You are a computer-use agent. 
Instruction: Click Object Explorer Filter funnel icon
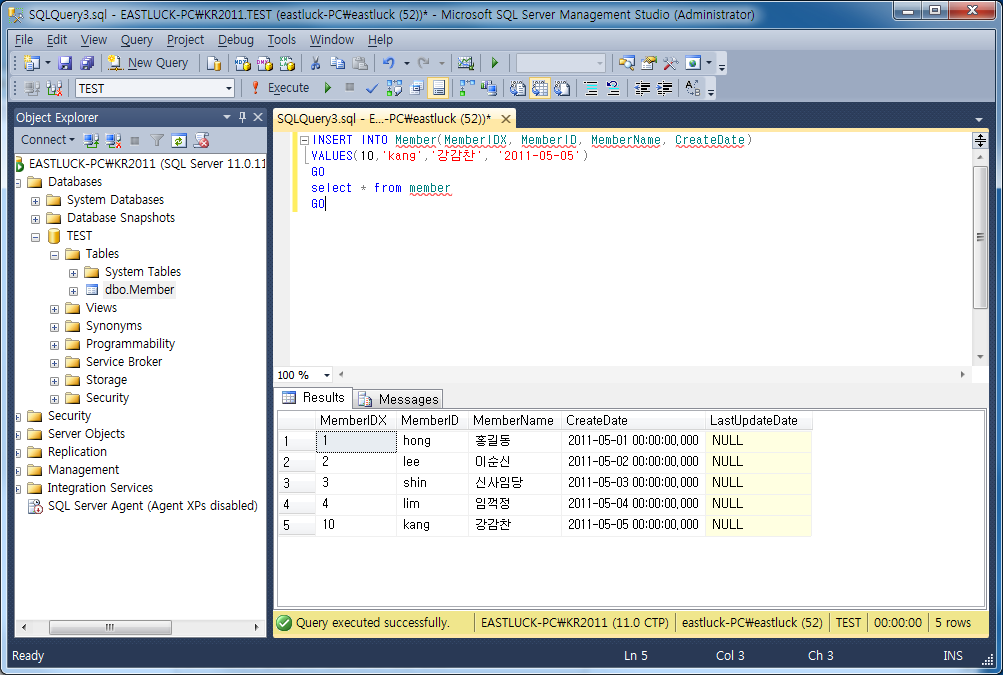coord(157,141)
